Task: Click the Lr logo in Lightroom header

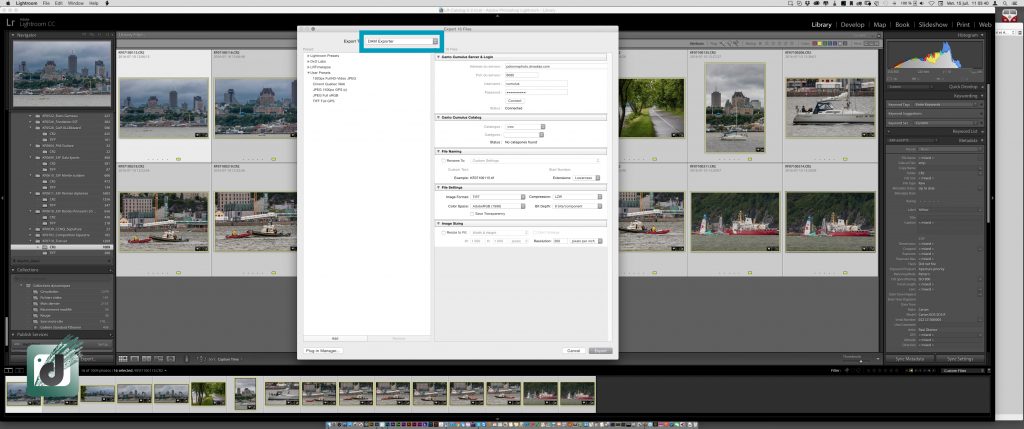Action: pos(10,22)
